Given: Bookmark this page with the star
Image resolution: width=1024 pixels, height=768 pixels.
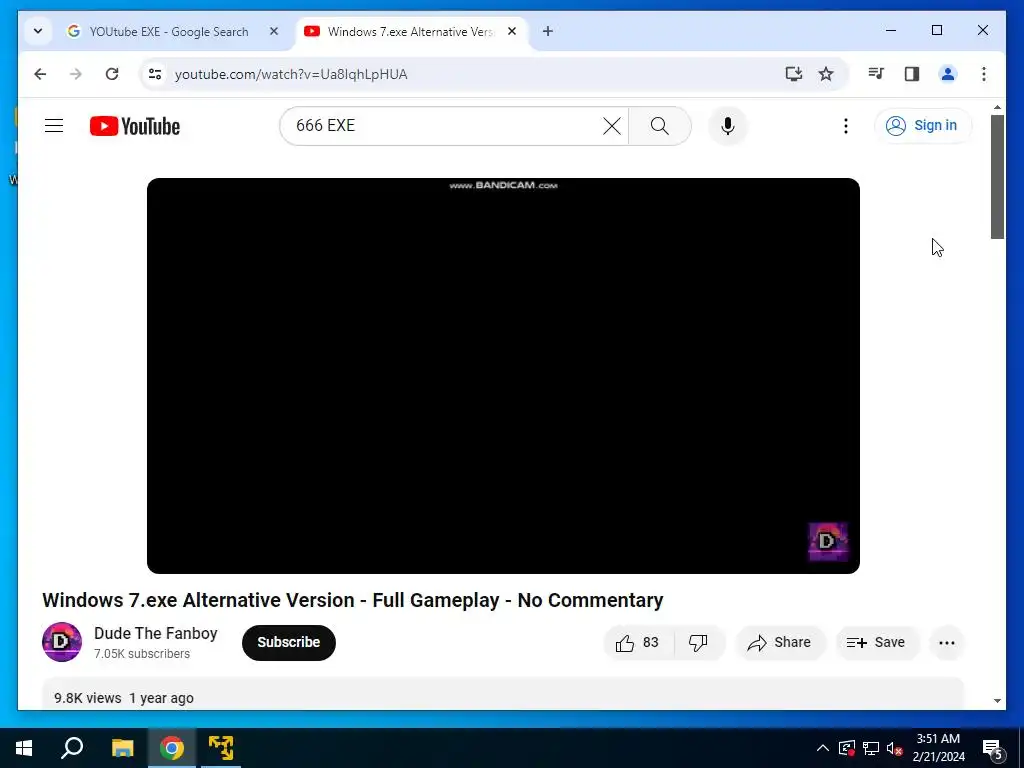Looking at the screenshot, I should coord(826,74).
